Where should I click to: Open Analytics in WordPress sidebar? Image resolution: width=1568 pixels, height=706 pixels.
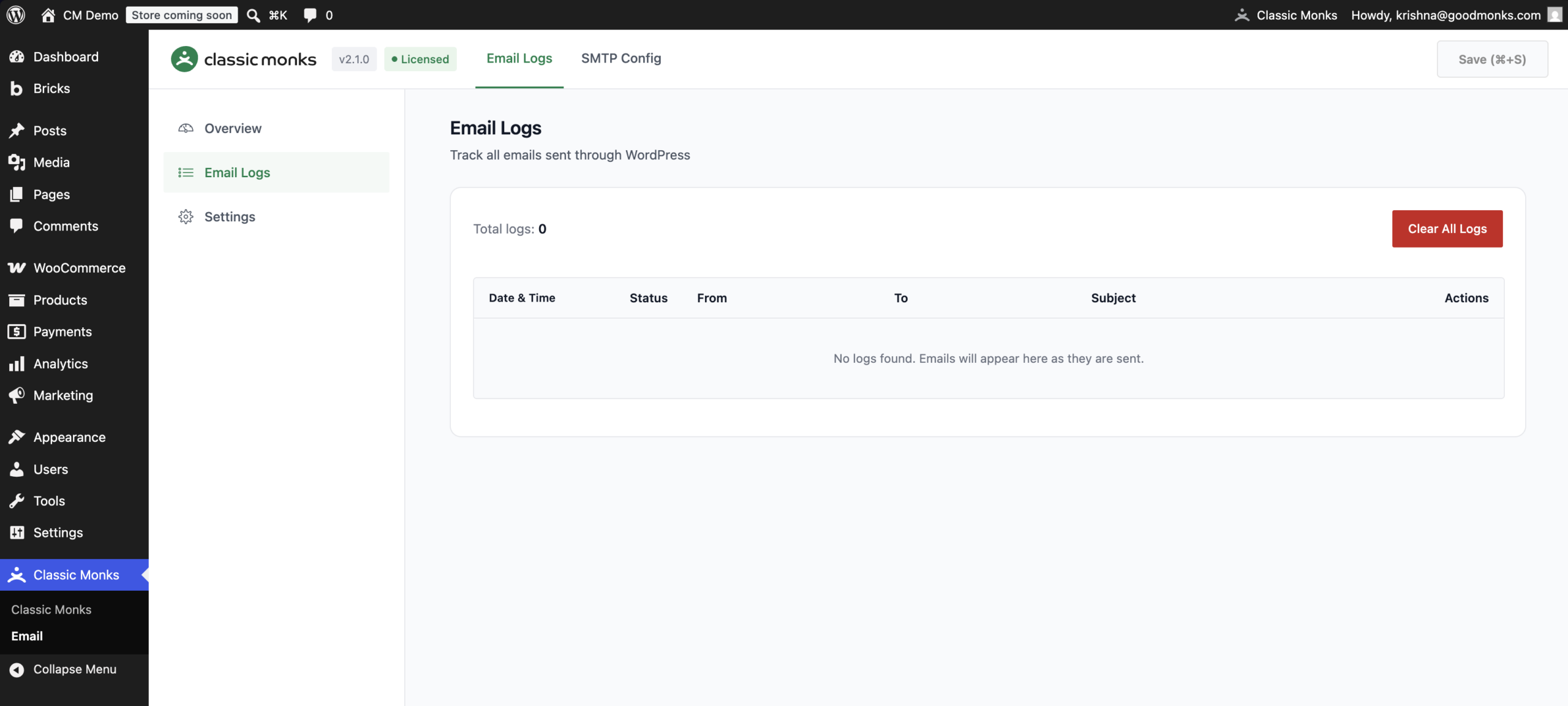click(x=74, y=363)
